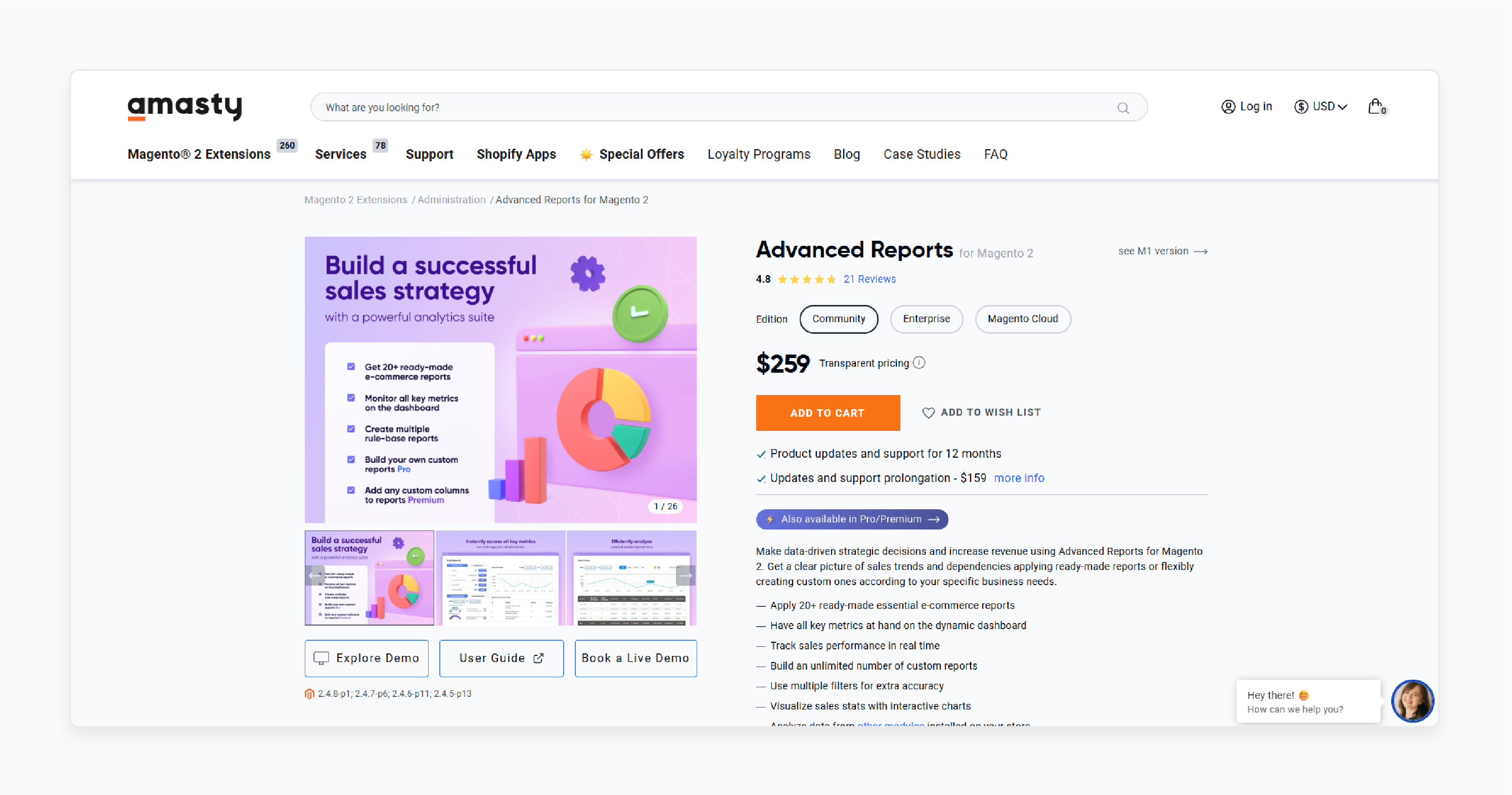Viewport: 1512px width, 795px height.
Task: Click the 78 badge on Services
Action: coord(380,146)
